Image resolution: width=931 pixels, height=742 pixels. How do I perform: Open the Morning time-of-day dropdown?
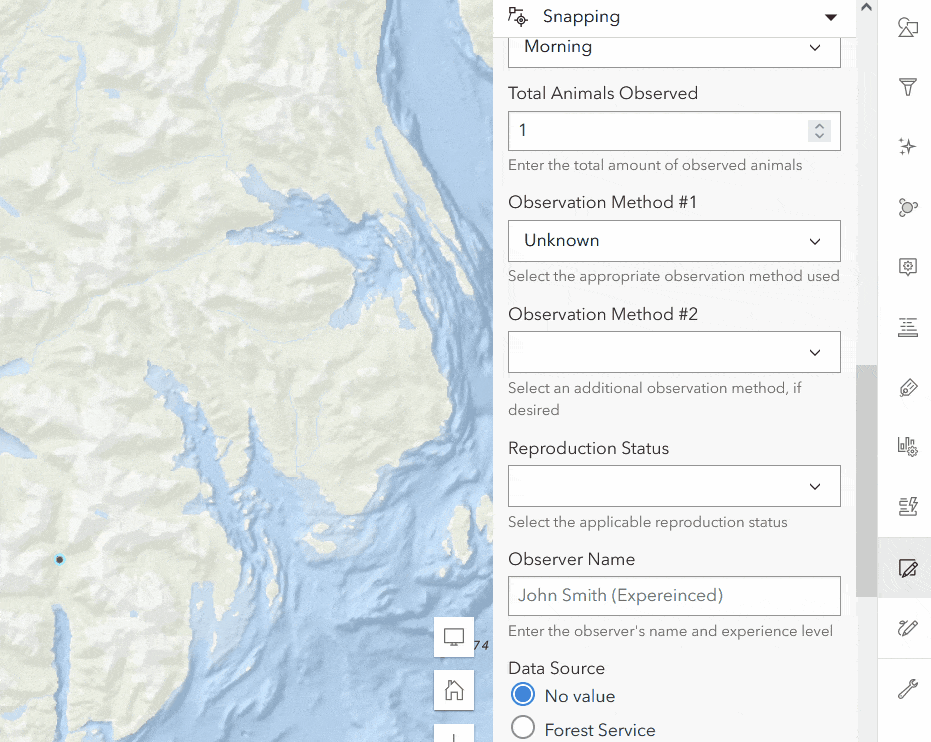[673, 48]
